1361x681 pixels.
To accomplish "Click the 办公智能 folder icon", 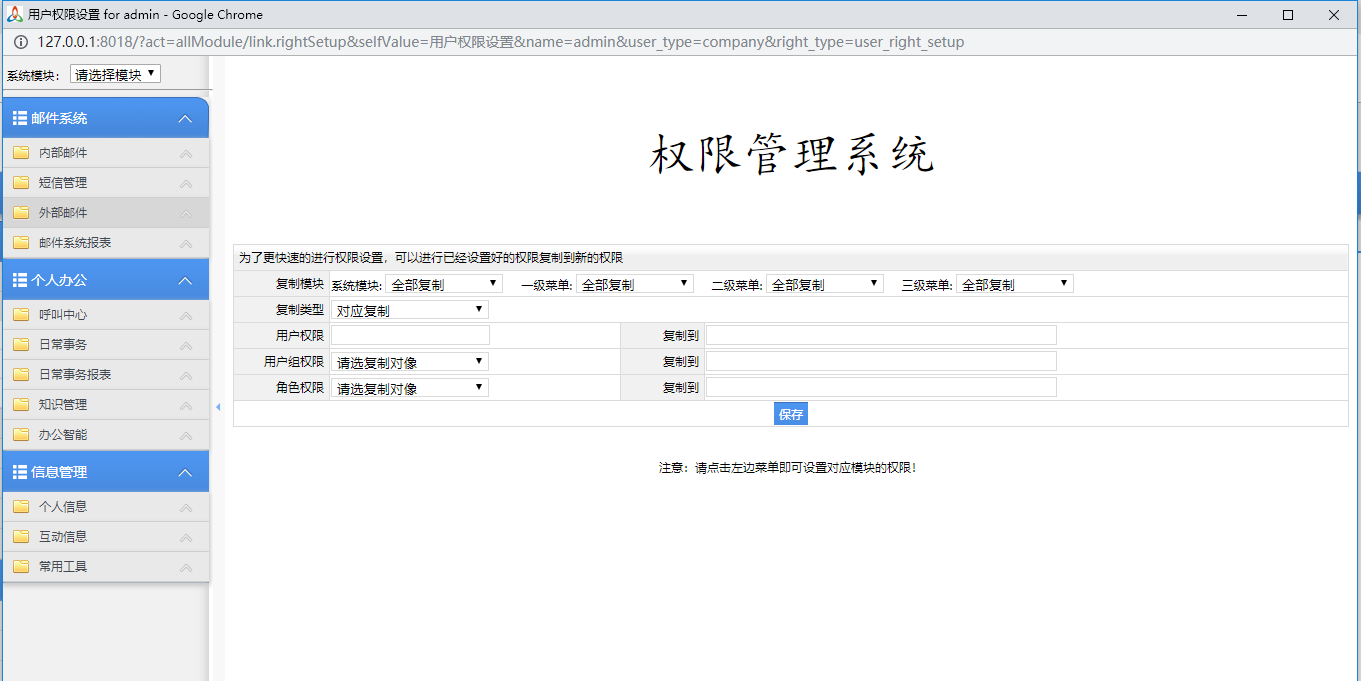I will 22,434.
